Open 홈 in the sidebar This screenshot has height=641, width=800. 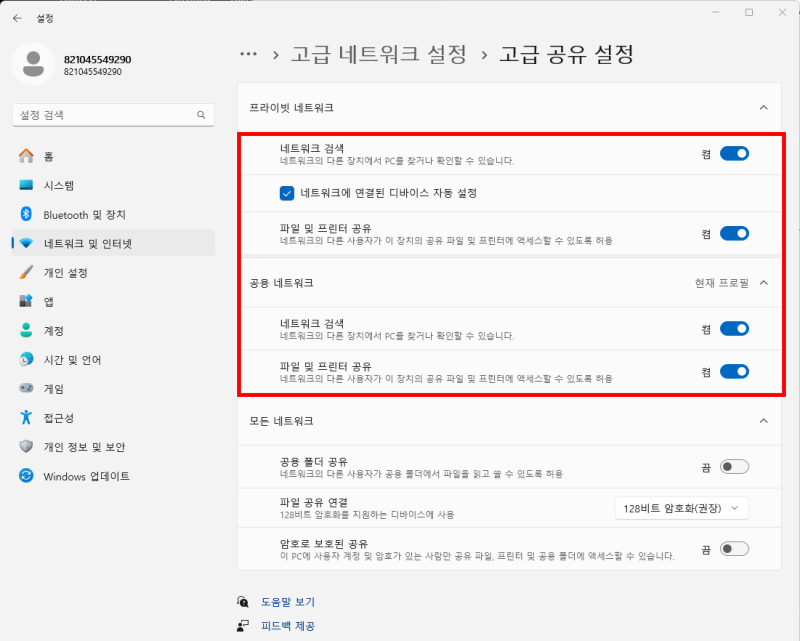(x=113, y=156)
